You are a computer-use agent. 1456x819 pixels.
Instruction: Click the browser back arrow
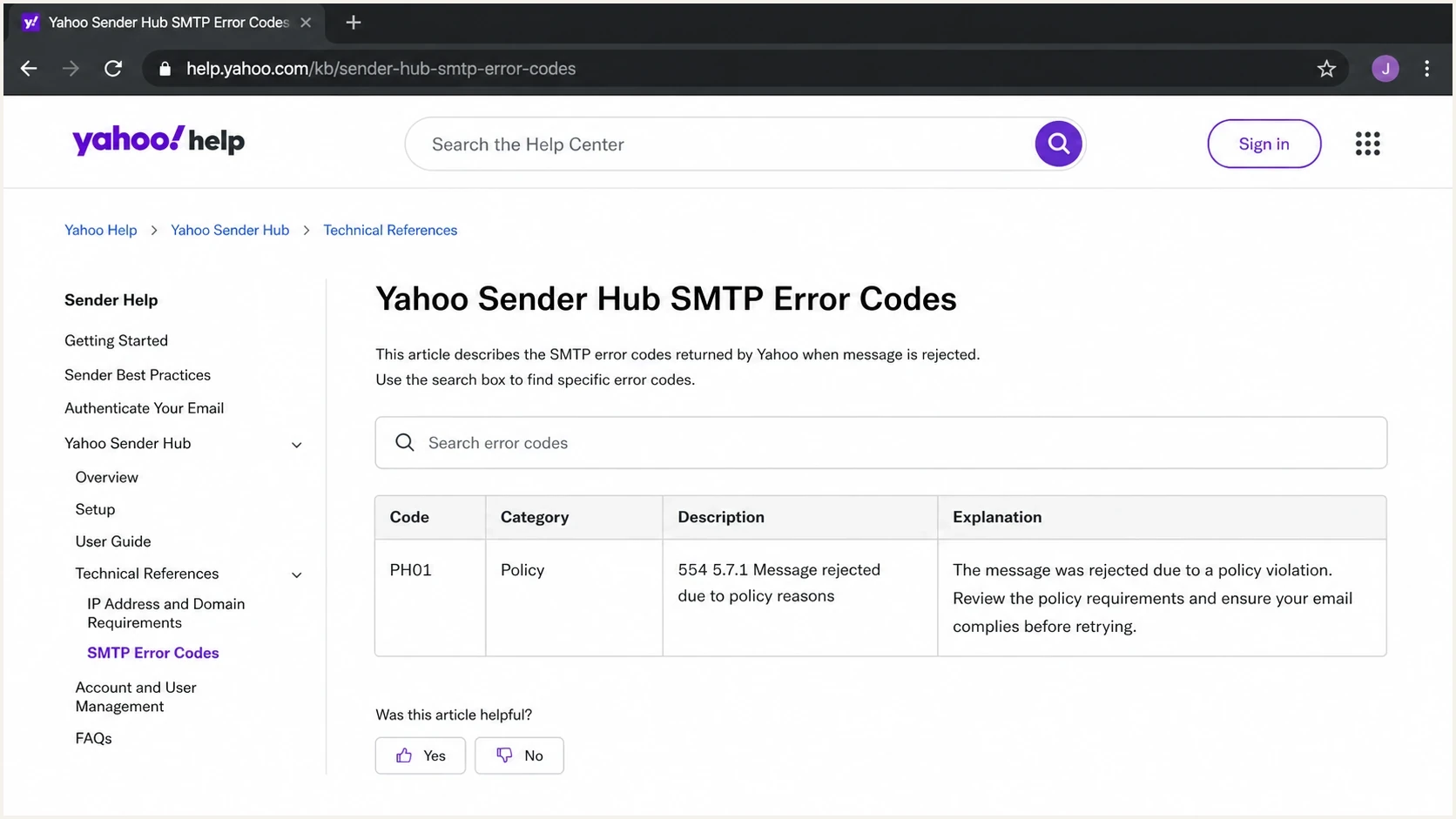tap(29, 69)
